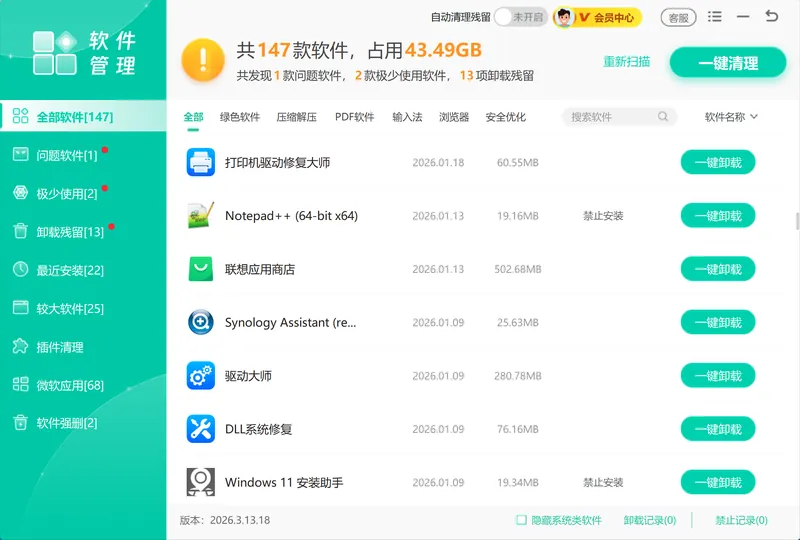Uninstall 打印机驱动修复大师 with 一键卸载
The width and height of the screenshot is (800, 540).
coord(718,162)
